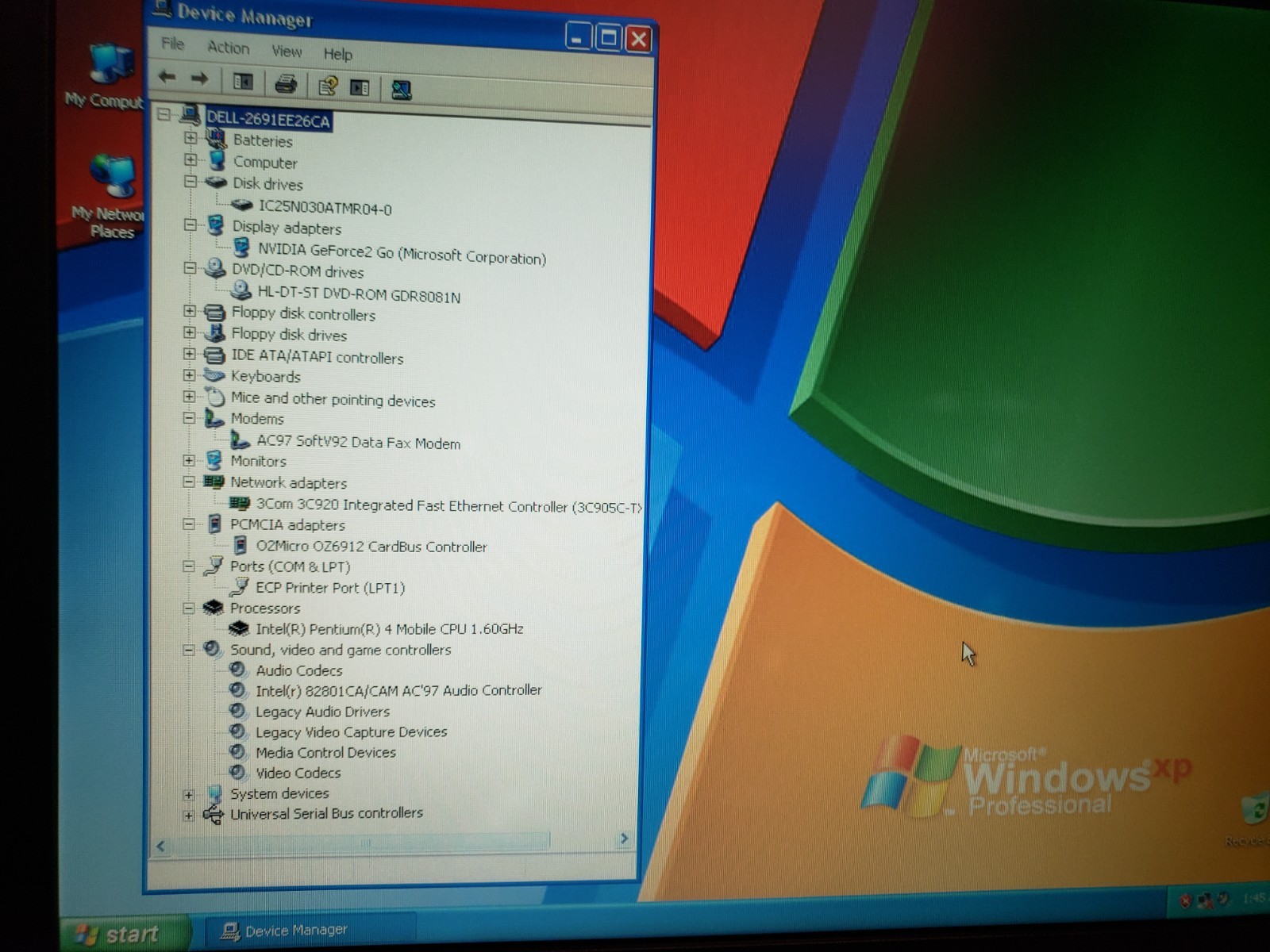
Task: Collapse the Disk drives node
Action: point(190,182)
